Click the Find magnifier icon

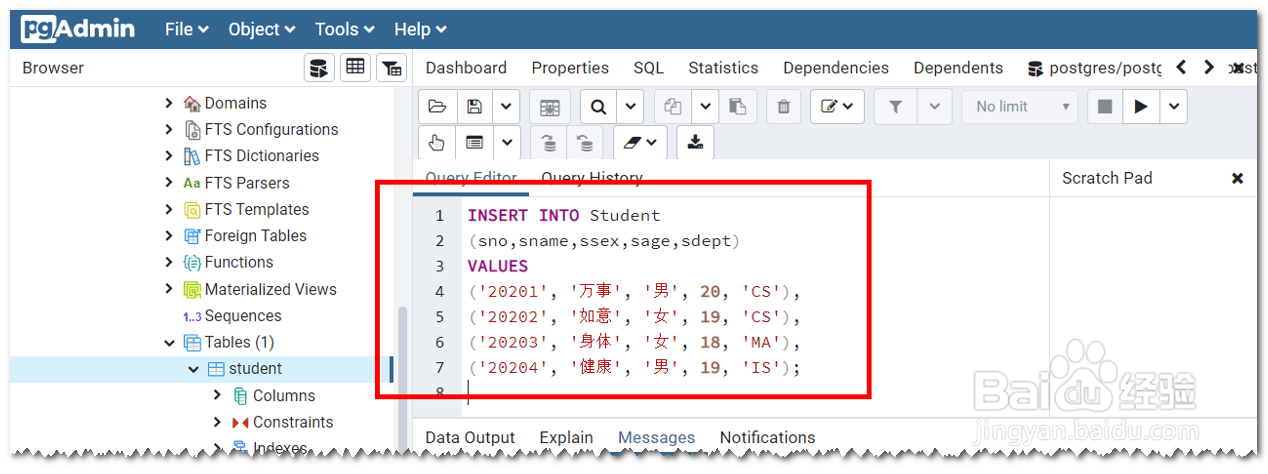(598, 107)
